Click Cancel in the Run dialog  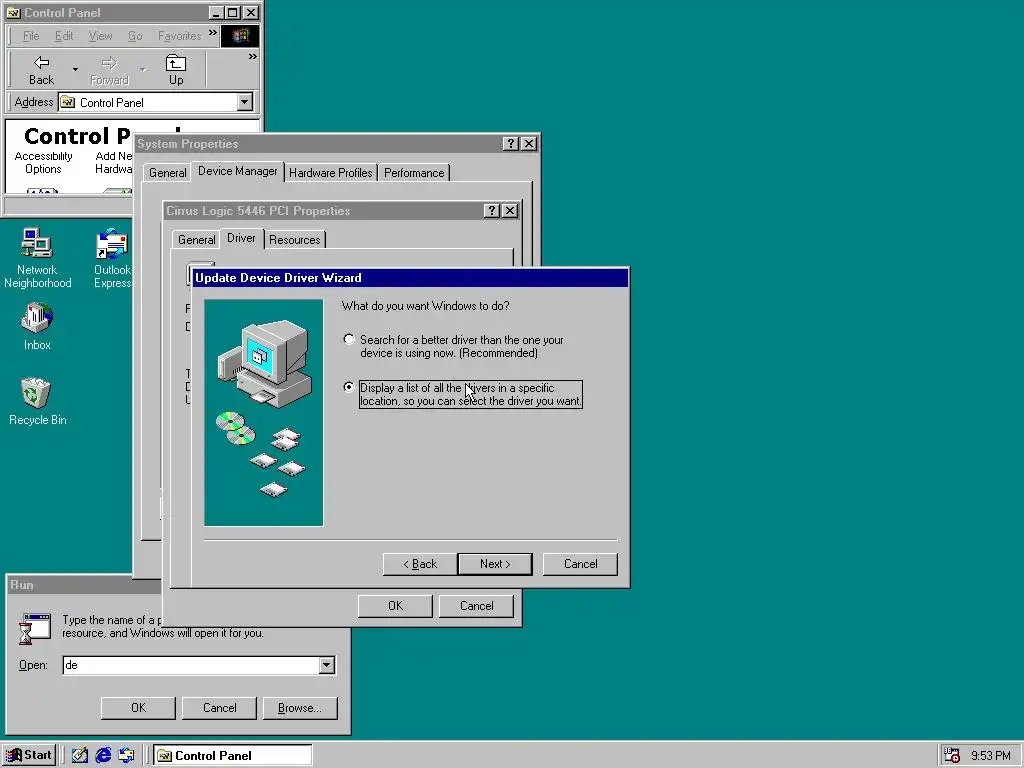[x=219, y=708]
